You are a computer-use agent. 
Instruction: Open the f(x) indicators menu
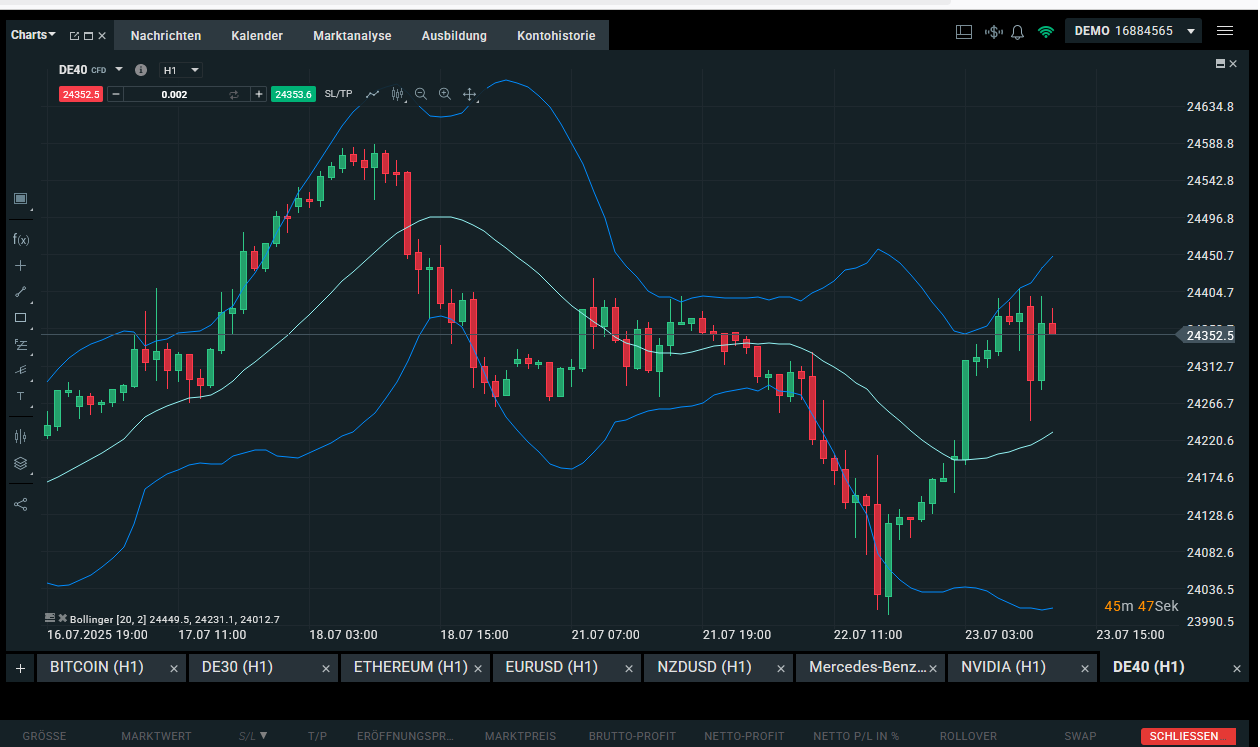(20, 239)
